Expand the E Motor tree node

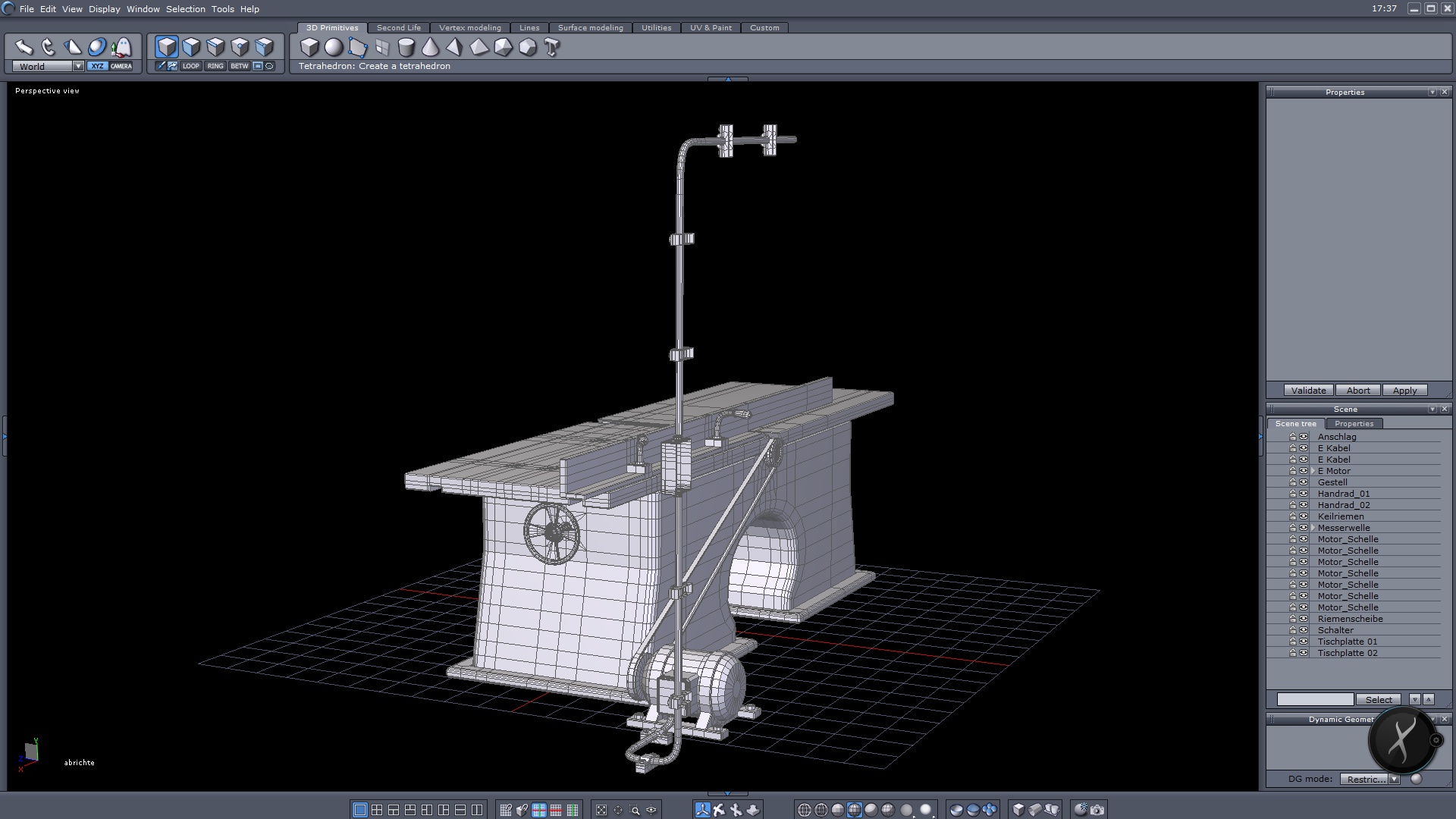click(x=1313, y=471)
